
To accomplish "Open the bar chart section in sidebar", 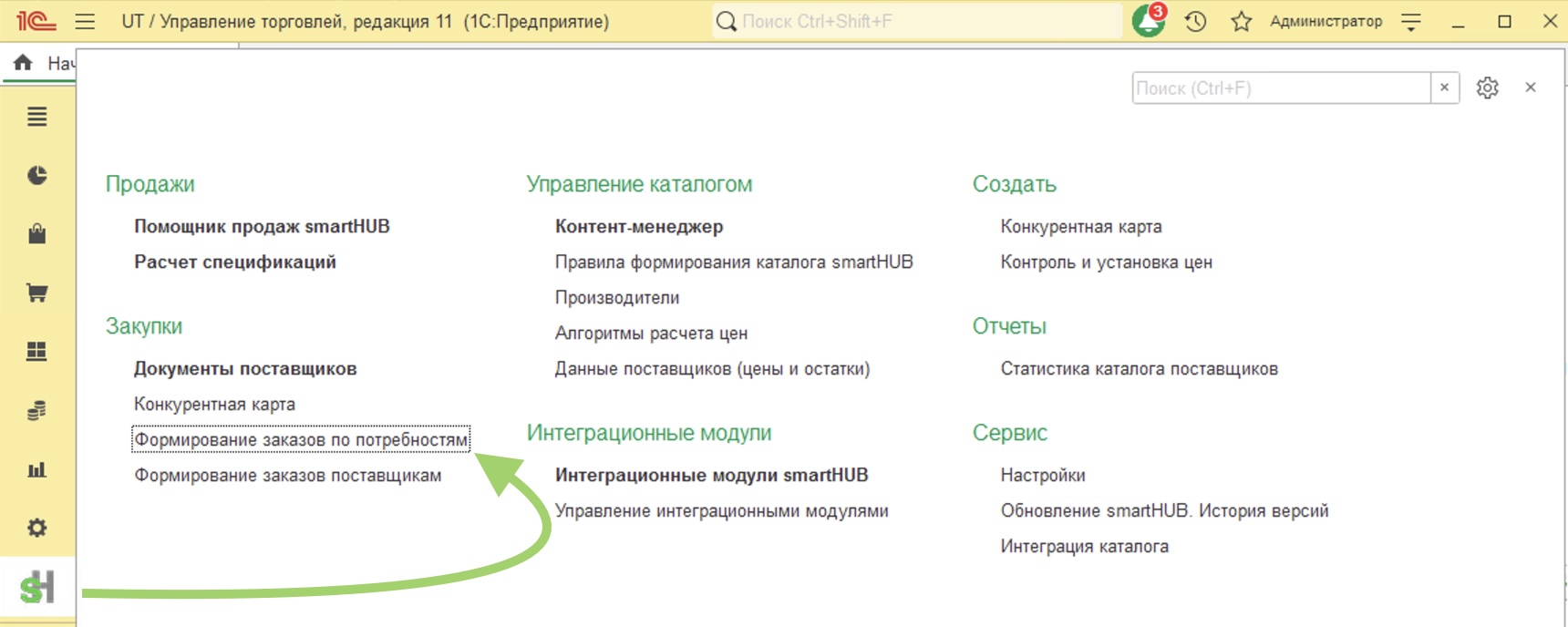I will (x=37, y=469).
